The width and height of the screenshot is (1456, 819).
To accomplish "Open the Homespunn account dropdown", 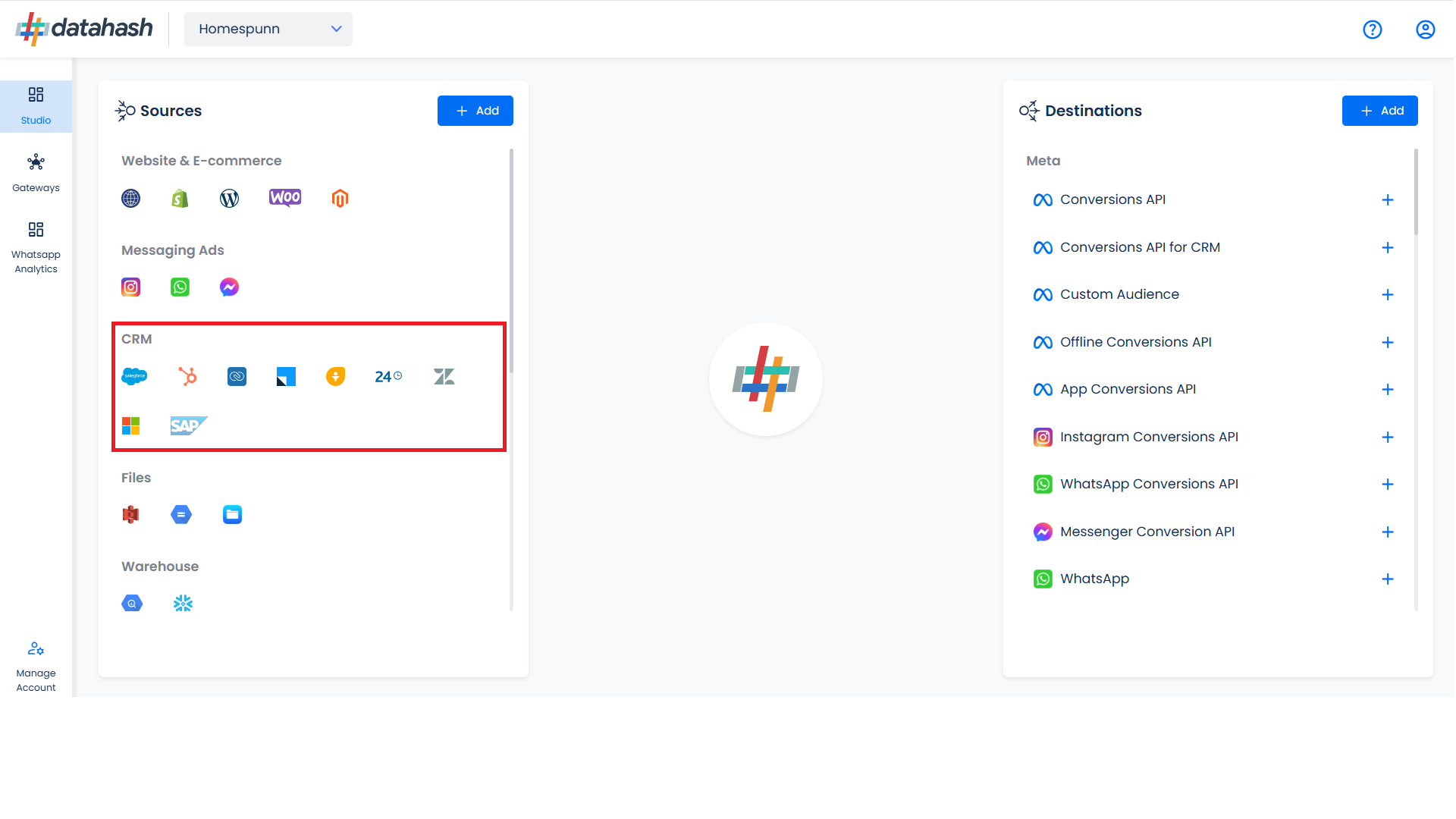I will 268,29.
